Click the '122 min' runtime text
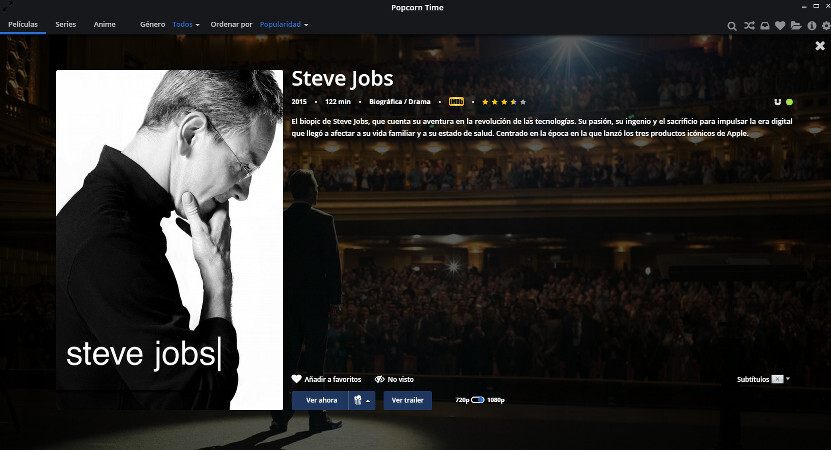The image size is (831, 450). [x=338, y=101]
